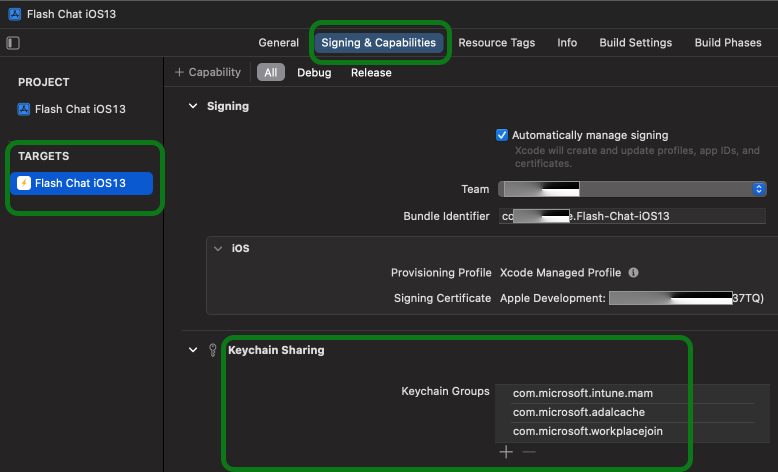Image resolution: width=778 pixels, height=472 pixels.
Task: Filter by Debug configuration
Action: point(314,72)
